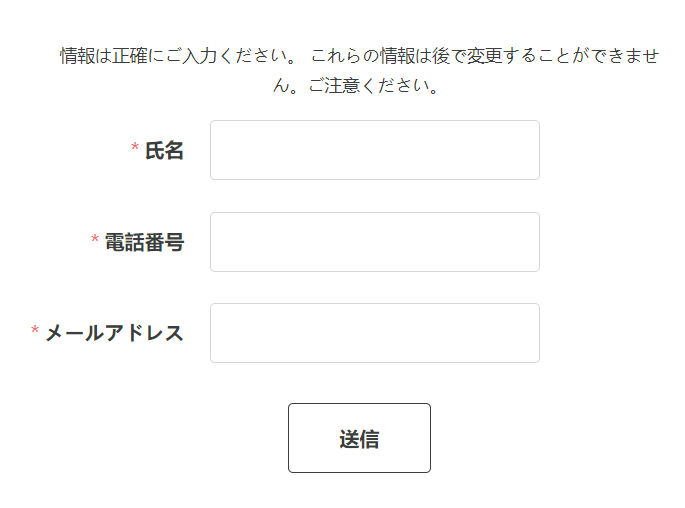
Task: Click the 電話番号 field label
Action: [x=144, y=242]
